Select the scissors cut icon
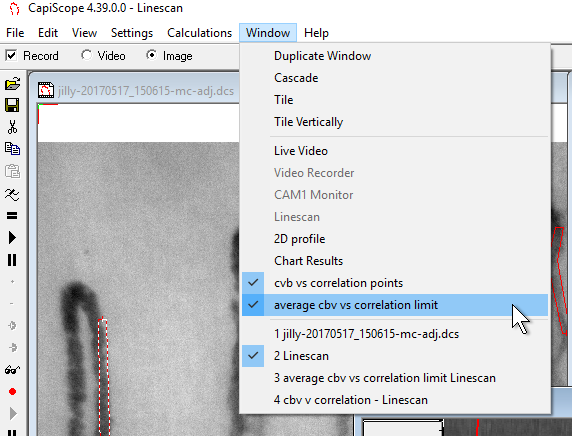This screenshot has width=572, height=436. click(x=12, y=127)
